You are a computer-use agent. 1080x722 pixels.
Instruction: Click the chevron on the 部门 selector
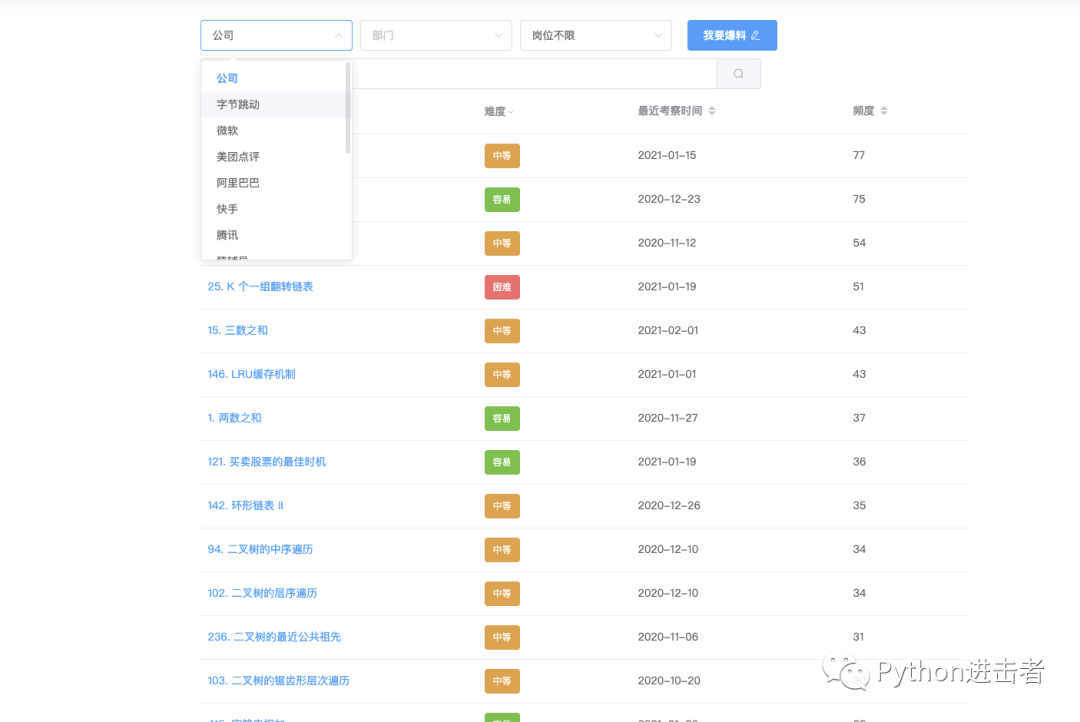point(500,35)
